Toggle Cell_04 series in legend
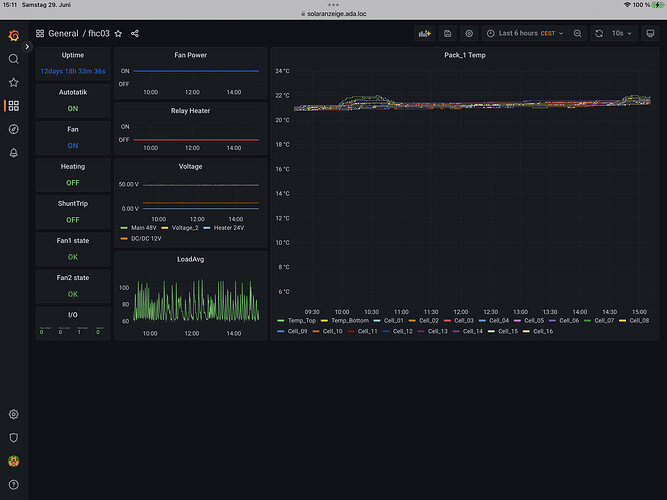This screenshot has height=500, width=667. click(499, 320)
